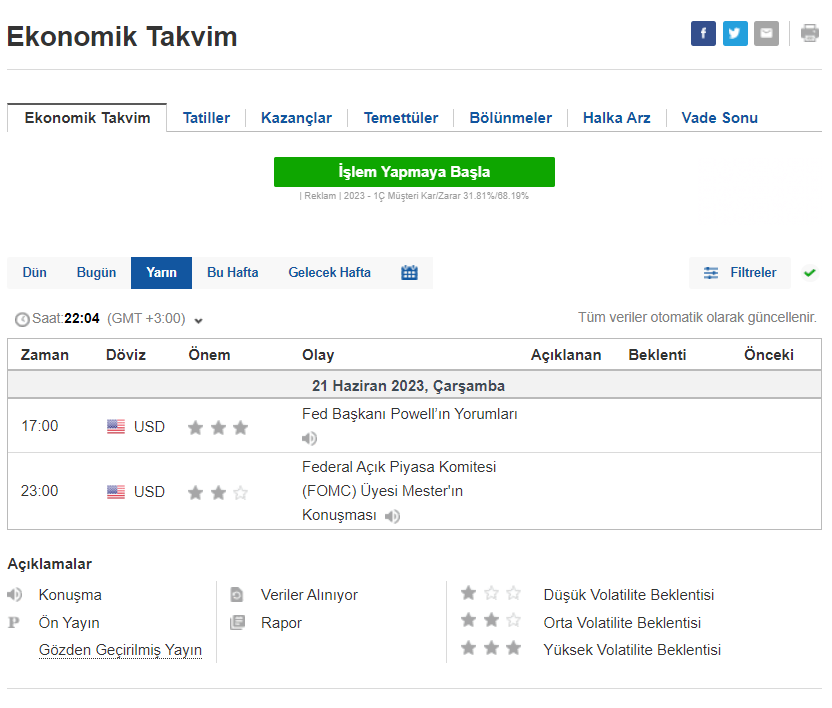Viewport: 832px width, 708px height.
Task: Click the Gözden Geçirilmiş Yayın legend link
Action: pos(120,650)
